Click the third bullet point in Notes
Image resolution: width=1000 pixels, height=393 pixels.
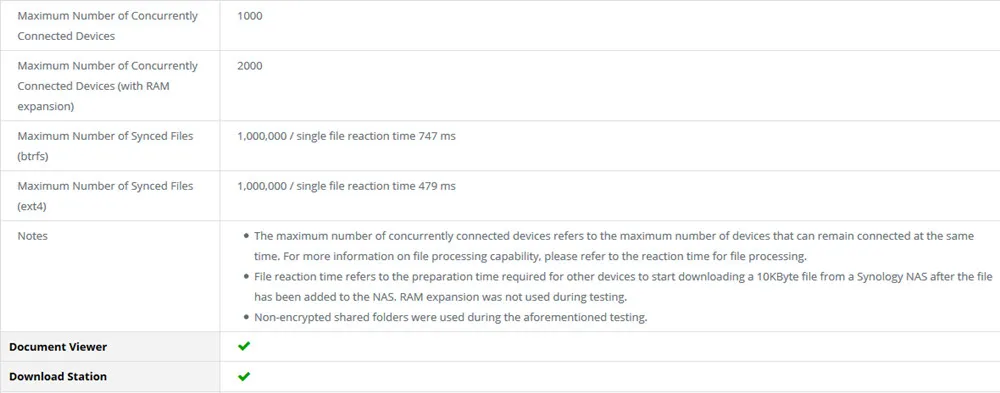click(247, 318)
